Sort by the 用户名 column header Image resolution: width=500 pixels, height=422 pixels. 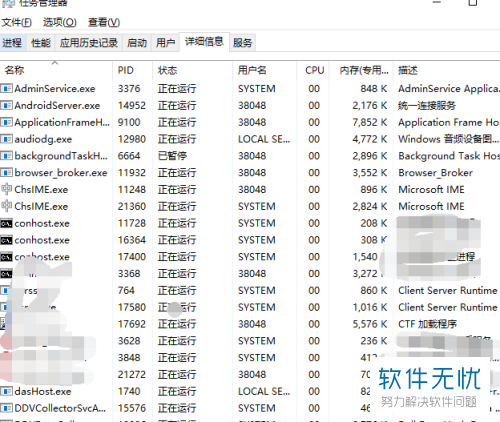(x=264, y=70)
